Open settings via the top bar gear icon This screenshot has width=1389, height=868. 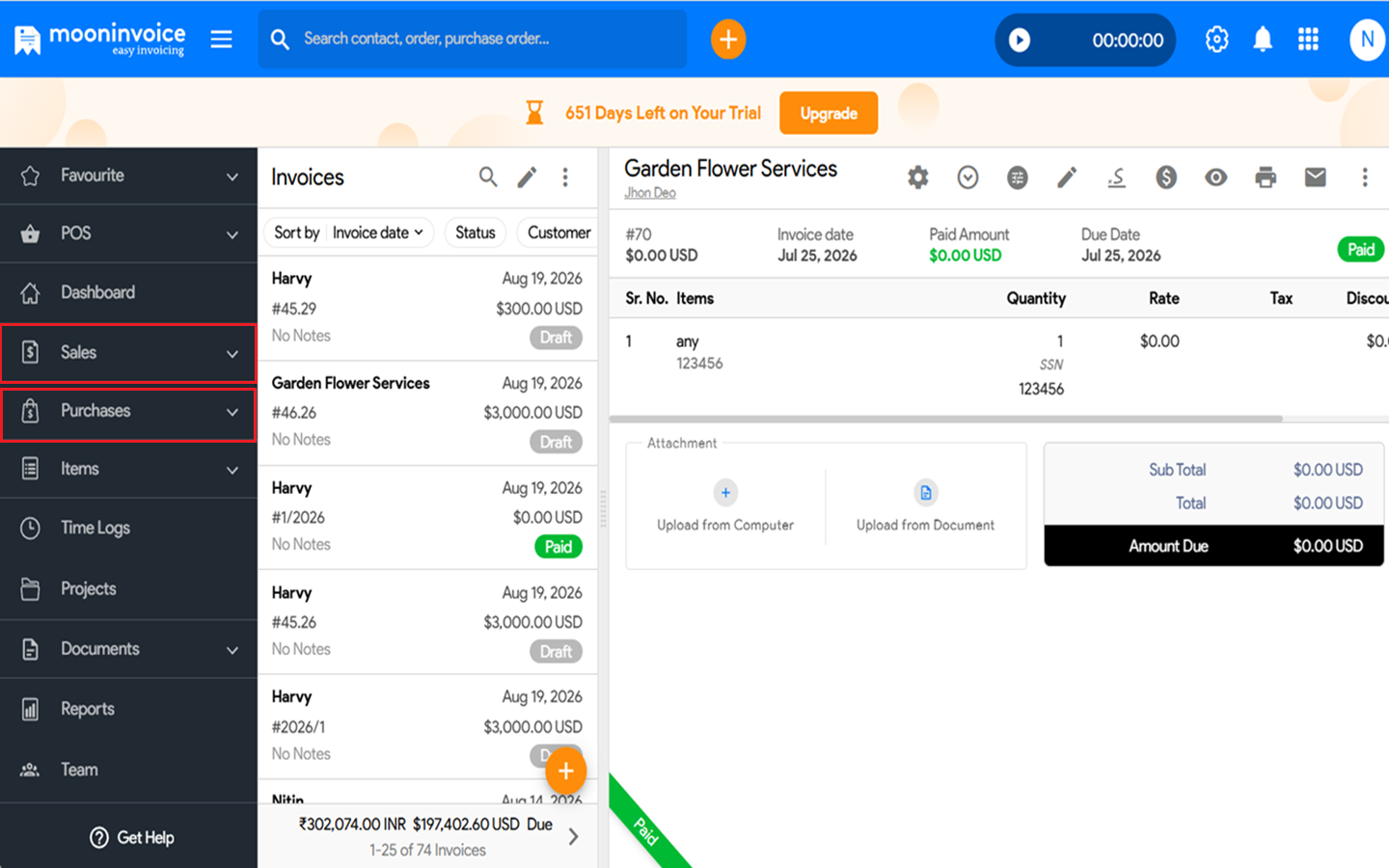[1216, 40]
